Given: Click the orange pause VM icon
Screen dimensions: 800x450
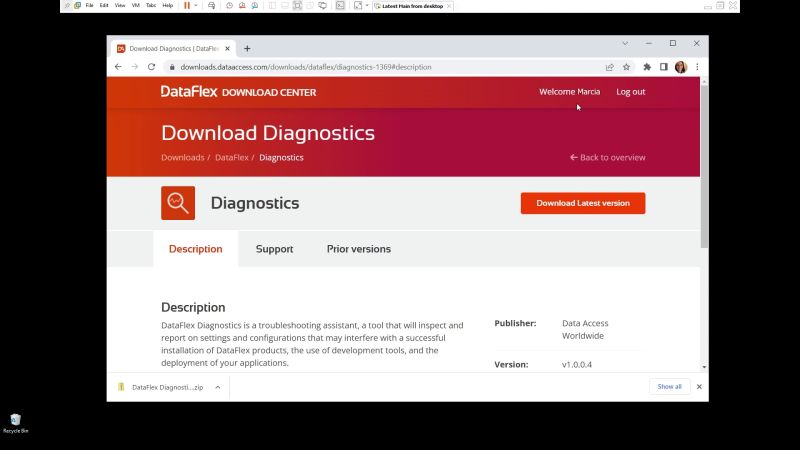Looking at the screenshot, I should [187, 6].
